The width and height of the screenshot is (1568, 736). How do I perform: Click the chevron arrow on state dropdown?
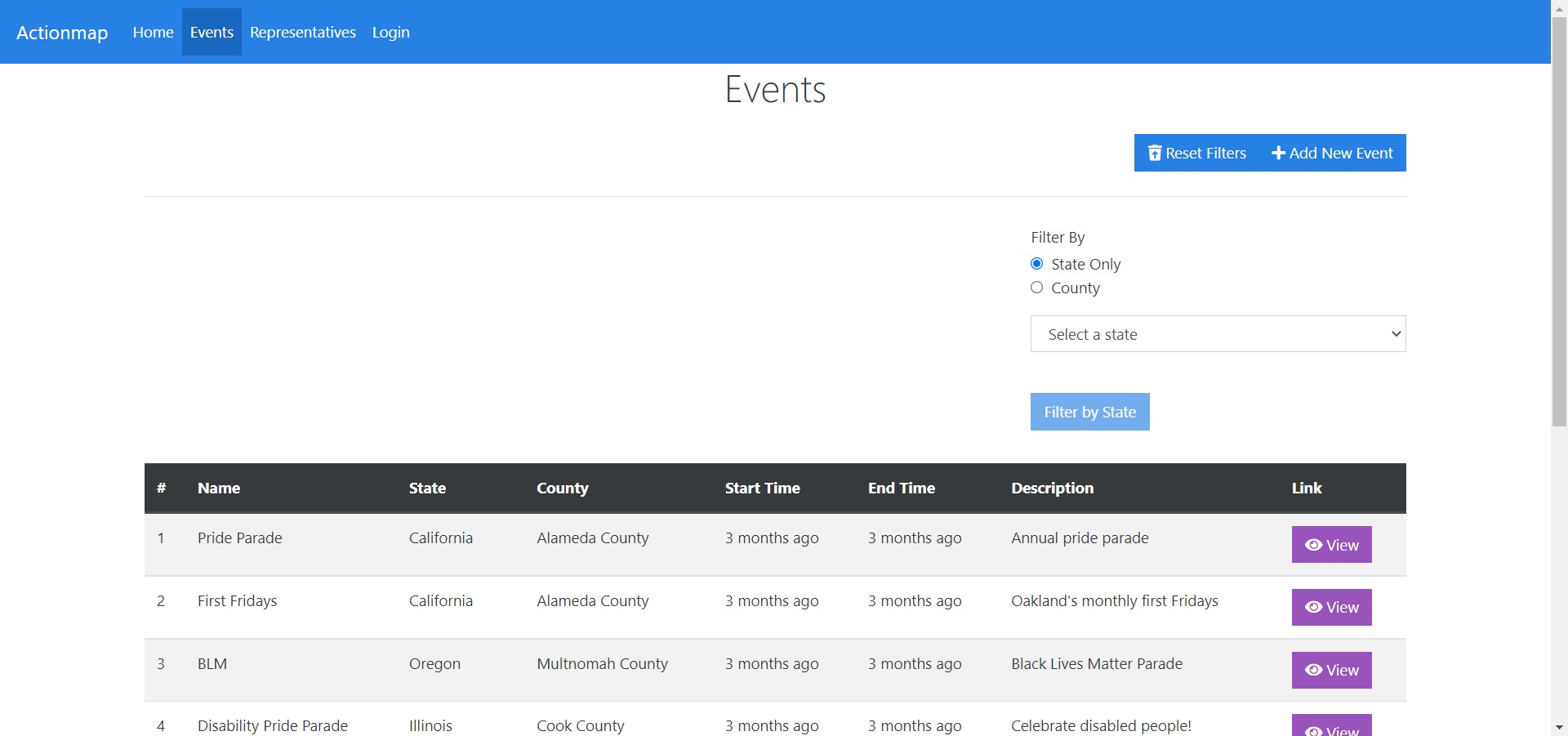coord(1396,334)
